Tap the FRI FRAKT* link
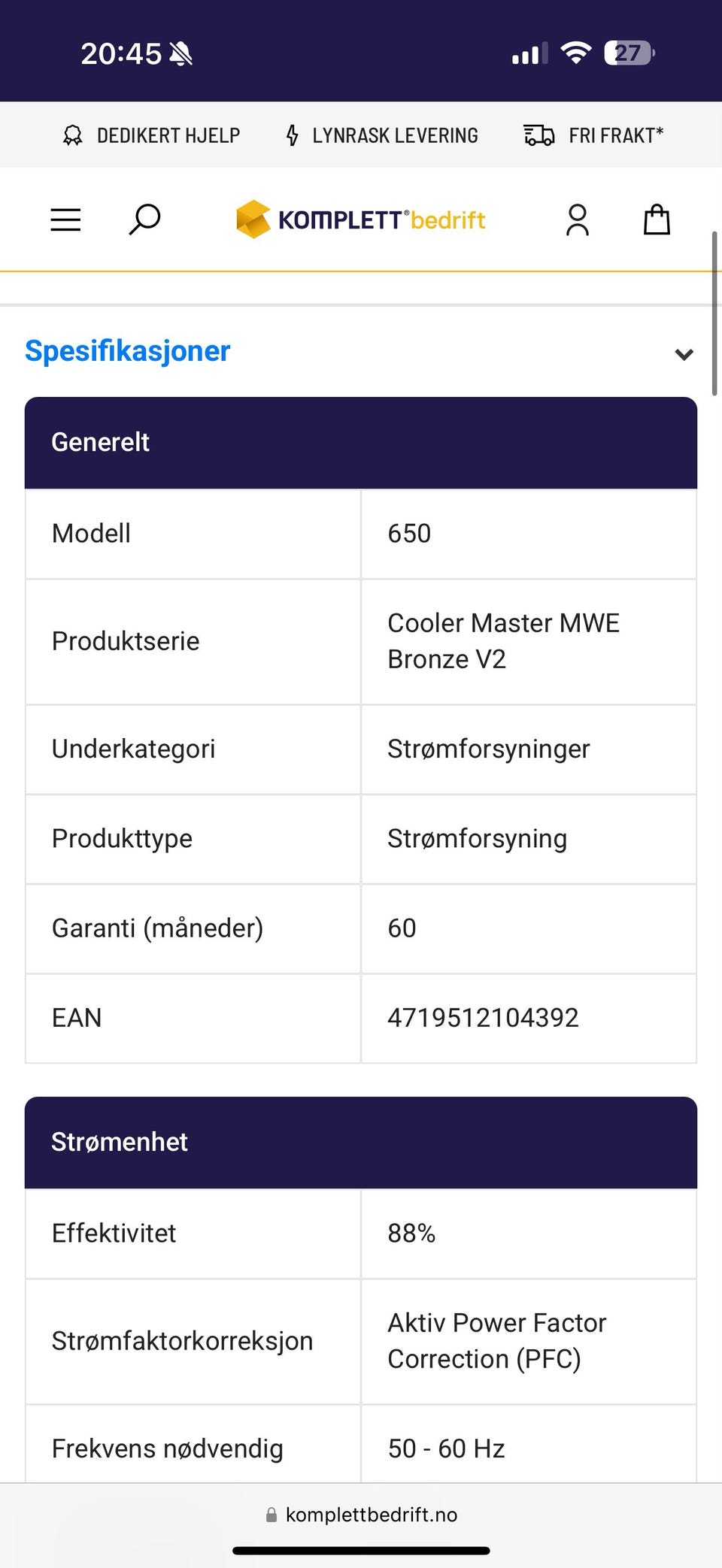The image size is (722, 1568). (616, 135)
